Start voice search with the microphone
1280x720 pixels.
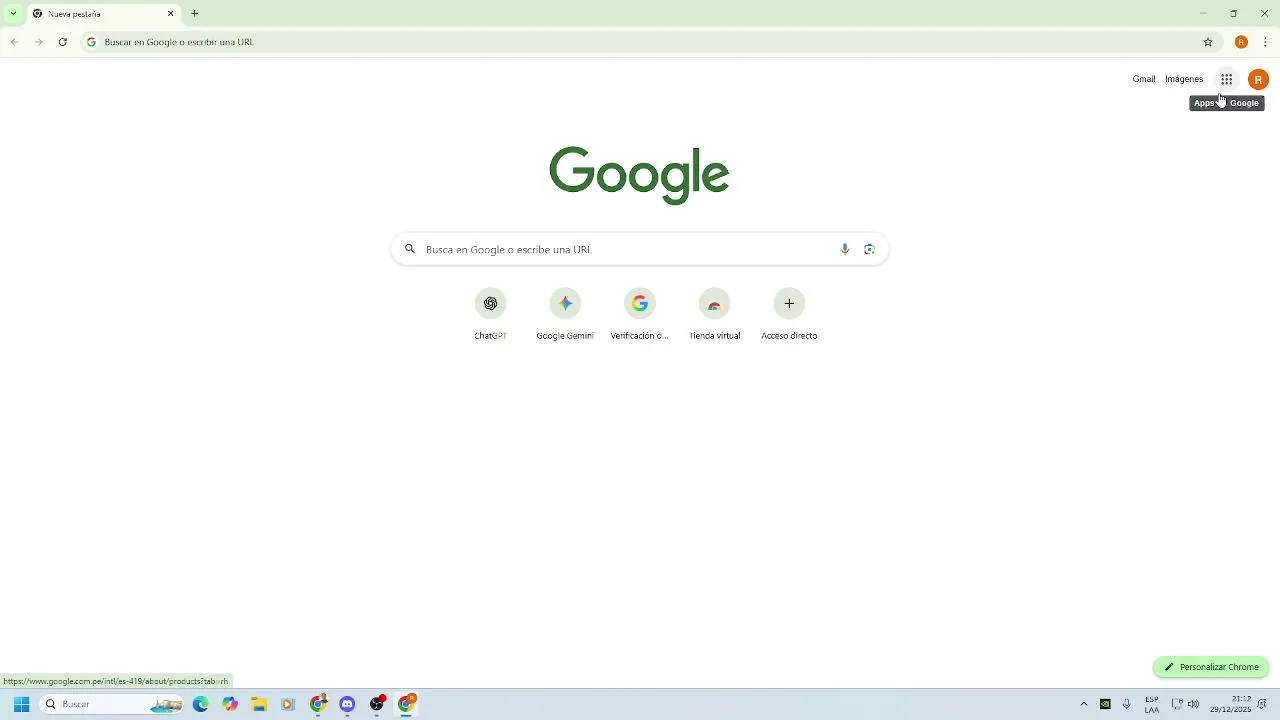[845, 249]
